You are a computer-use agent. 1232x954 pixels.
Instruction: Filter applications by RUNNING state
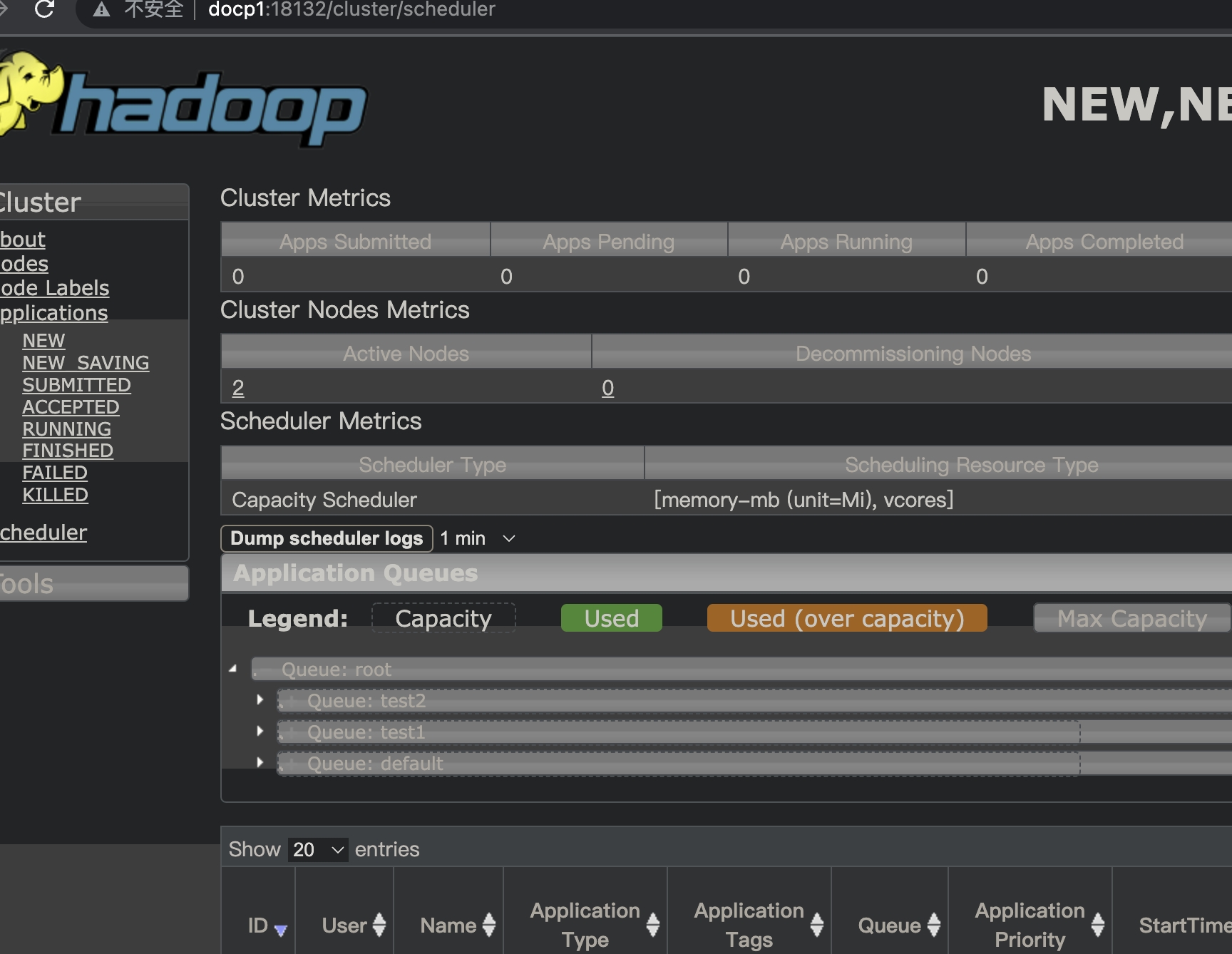(66, 429)
